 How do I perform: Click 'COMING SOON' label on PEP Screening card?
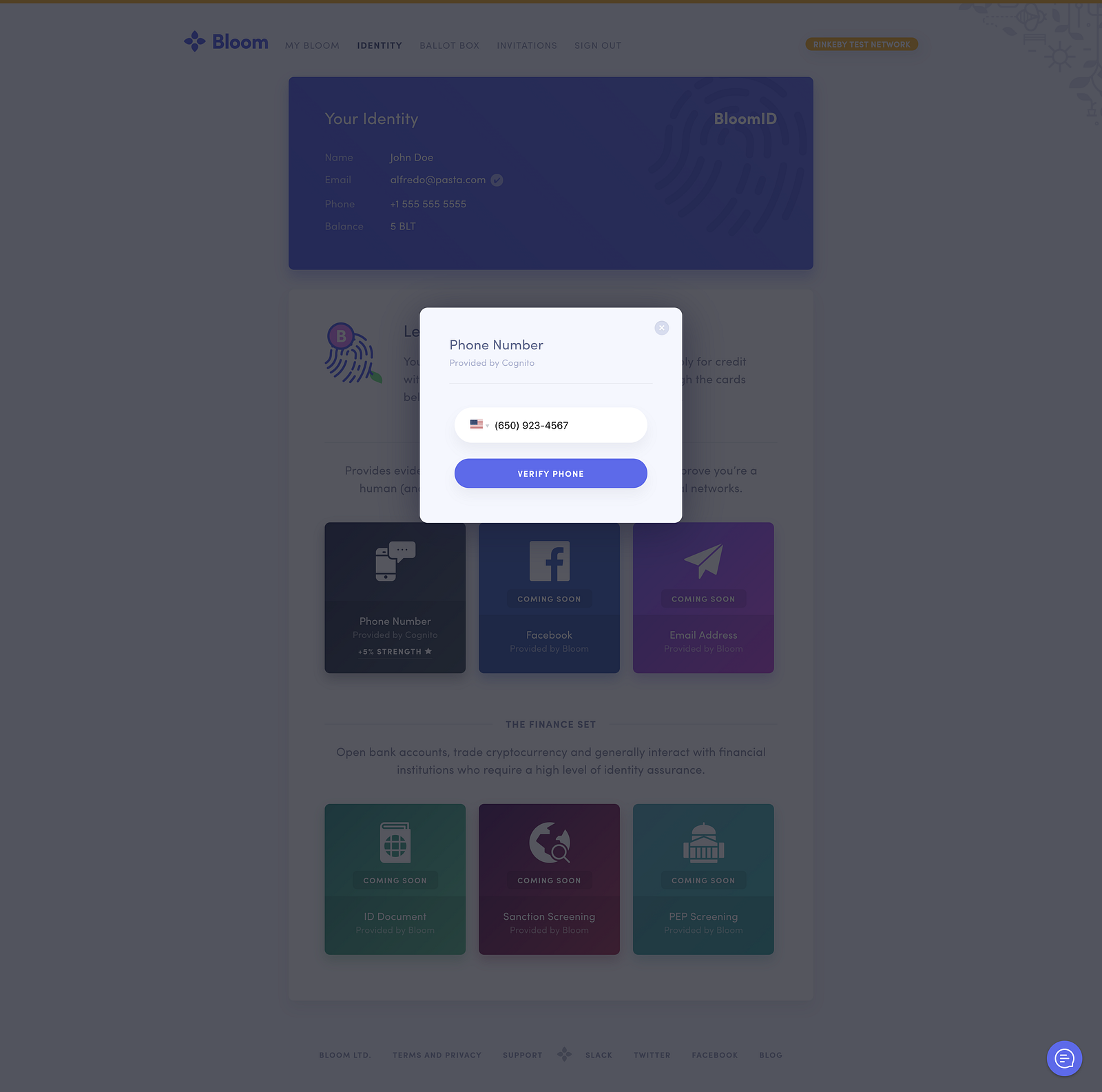(703, 880)
